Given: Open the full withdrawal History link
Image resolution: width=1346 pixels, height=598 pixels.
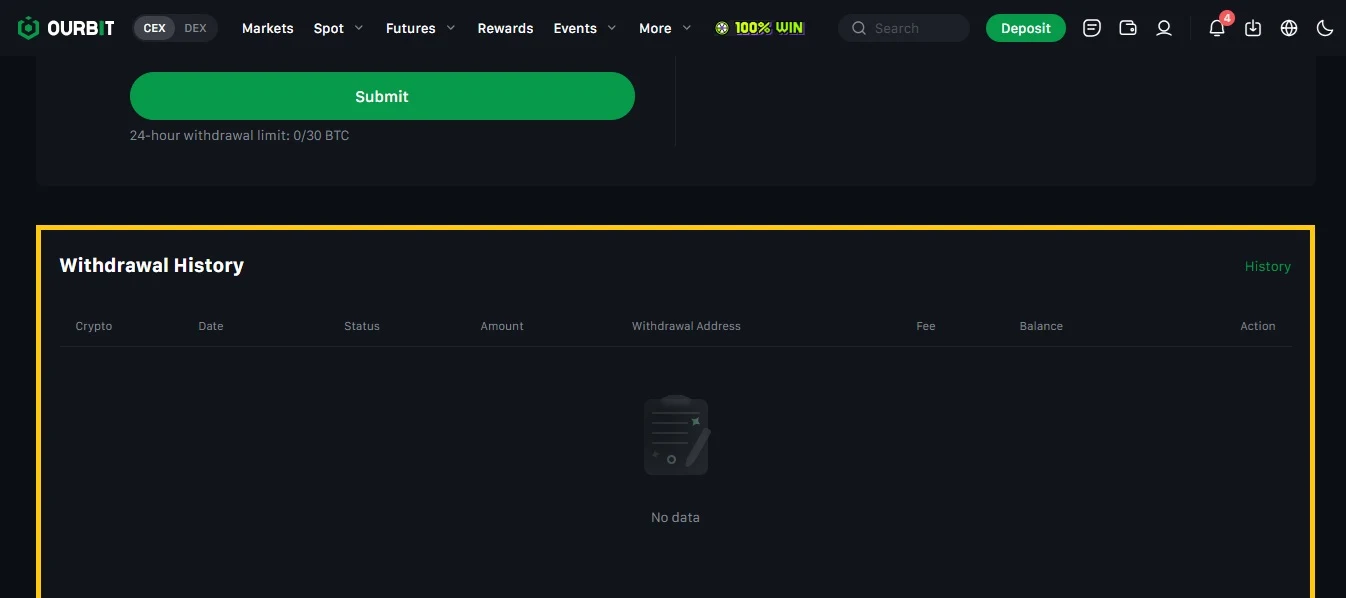Looking at the screenshot, I should point(1268,266).
